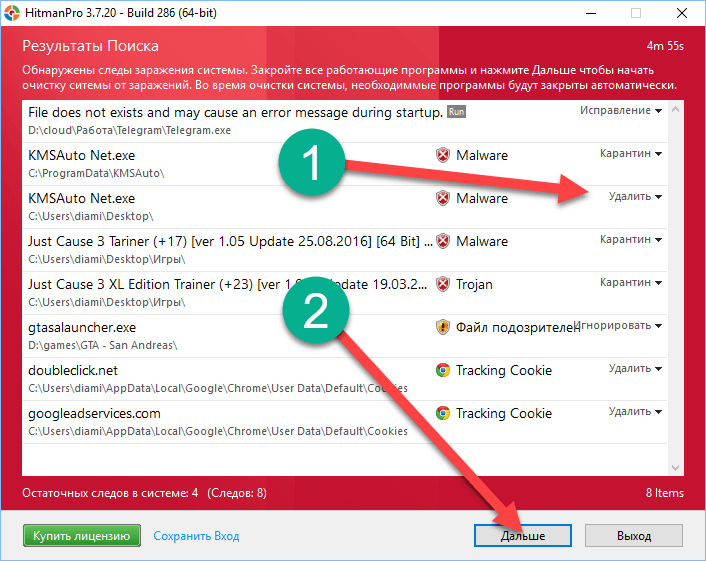Click the Купить лицензию button
706x561 pixels.
(x=81, y=536)
